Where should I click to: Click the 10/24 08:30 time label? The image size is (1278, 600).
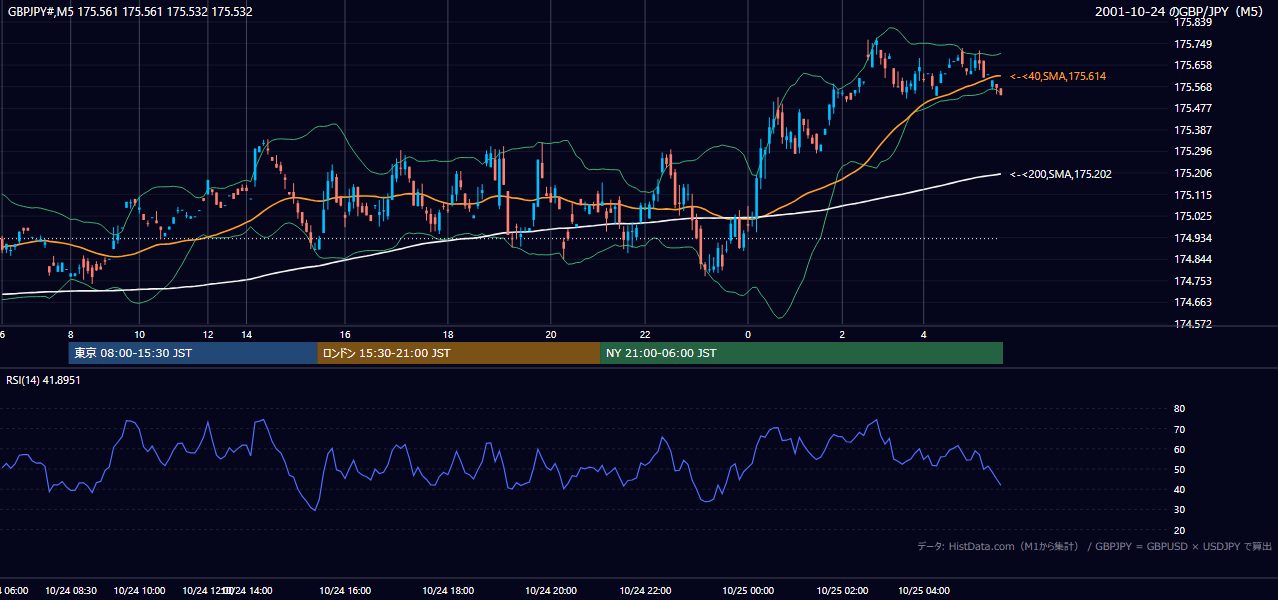coord(71,590)
